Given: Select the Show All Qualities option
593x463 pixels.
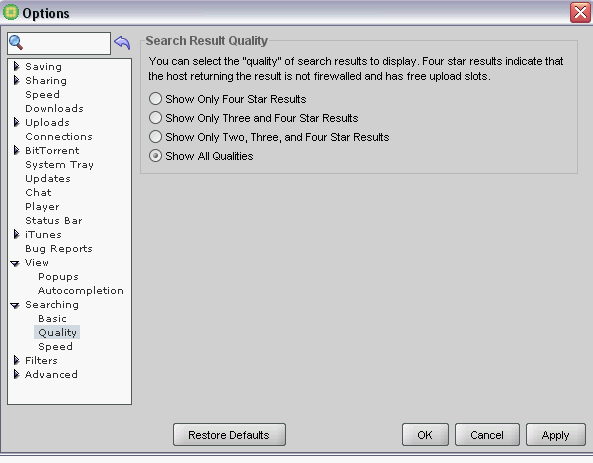Looking at the screenshot, I should click(x=155, y=155).
